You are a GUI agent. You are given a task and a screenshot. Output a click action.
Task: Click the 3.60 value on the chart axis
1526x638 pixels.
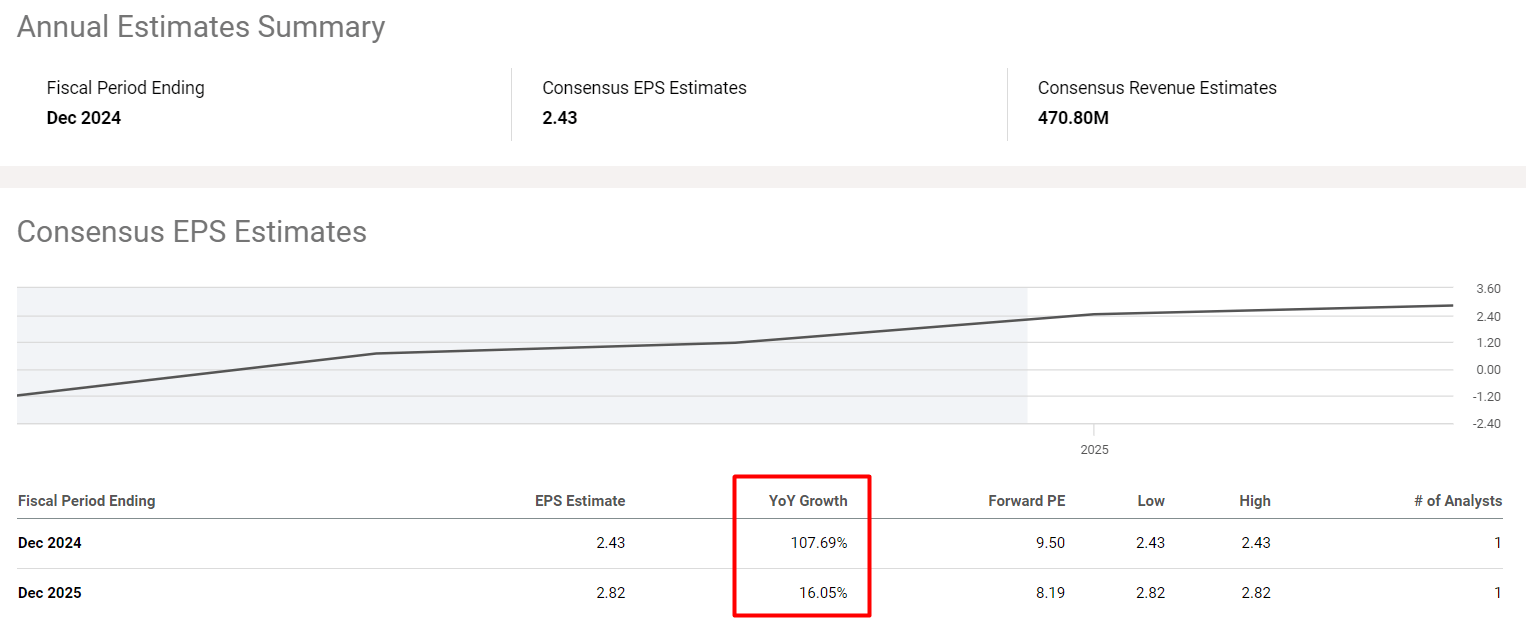1486,288
